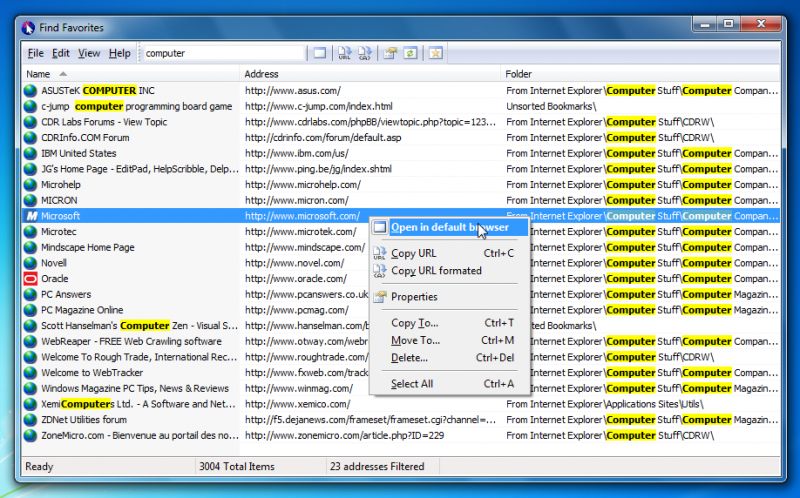Click address http://www.ibm.com/us/
800x498 pixels.
(297, 154)
